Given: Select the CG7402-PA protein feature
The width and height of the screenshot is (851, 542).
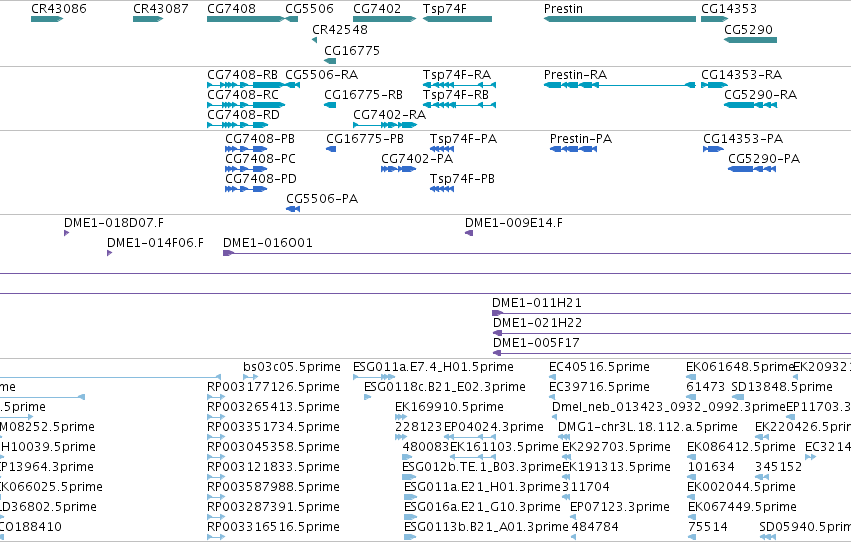Looking at the screenshot, I should (398, 169).
